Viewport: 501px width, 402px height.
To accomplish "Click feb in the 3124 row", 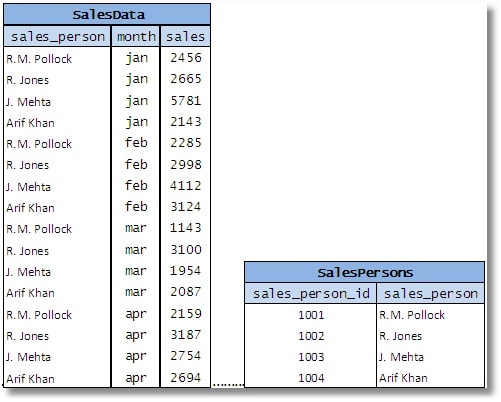I will click(136, 207).
